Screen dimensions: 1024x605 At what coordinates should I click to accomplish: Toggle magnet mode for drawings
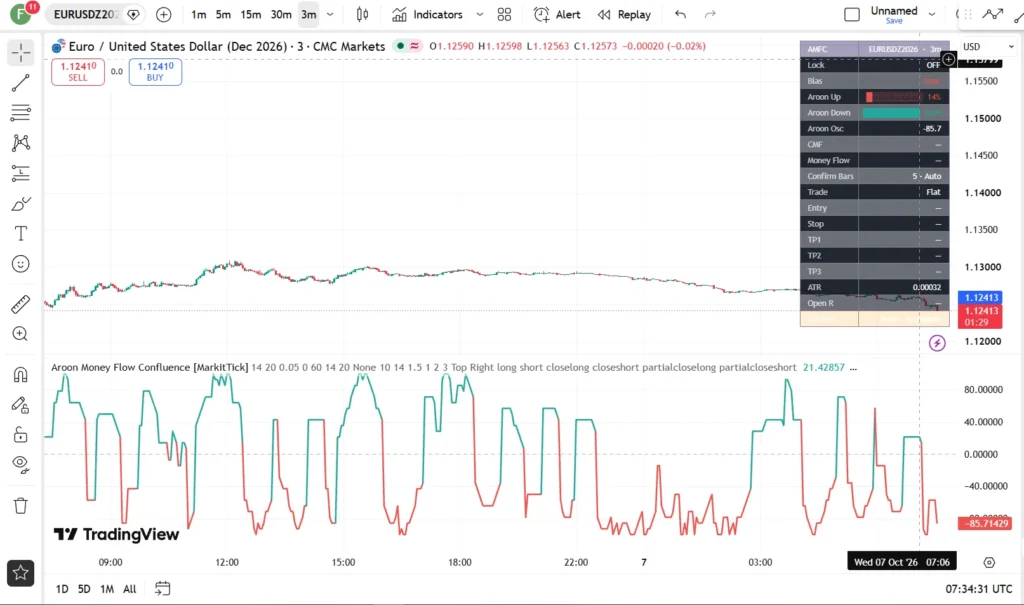pyautogui.click(x=20, y=374)
